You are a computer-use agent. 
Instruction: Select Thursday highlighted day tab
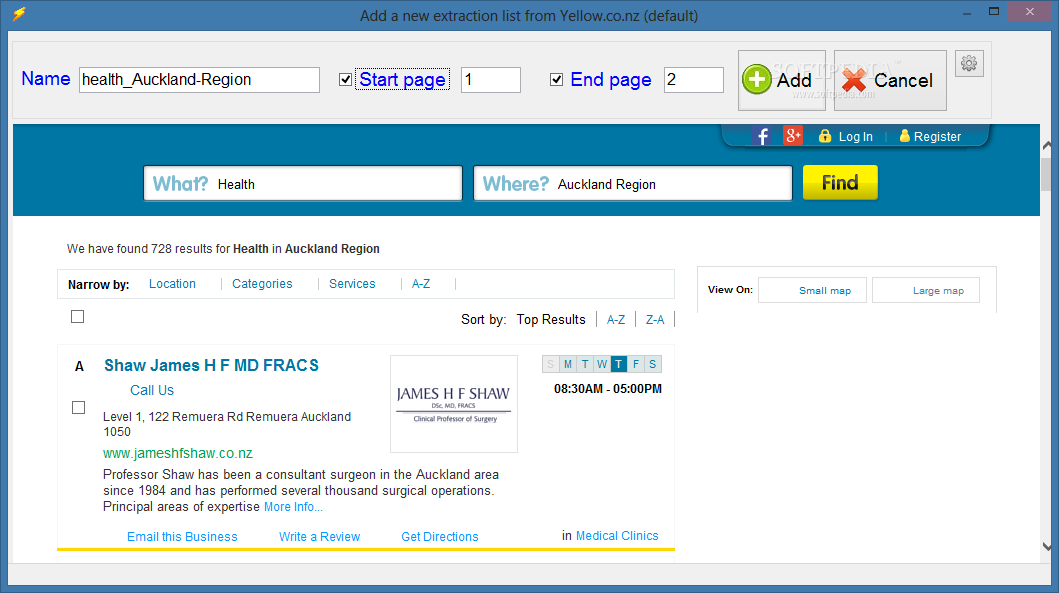click(619, 364)
